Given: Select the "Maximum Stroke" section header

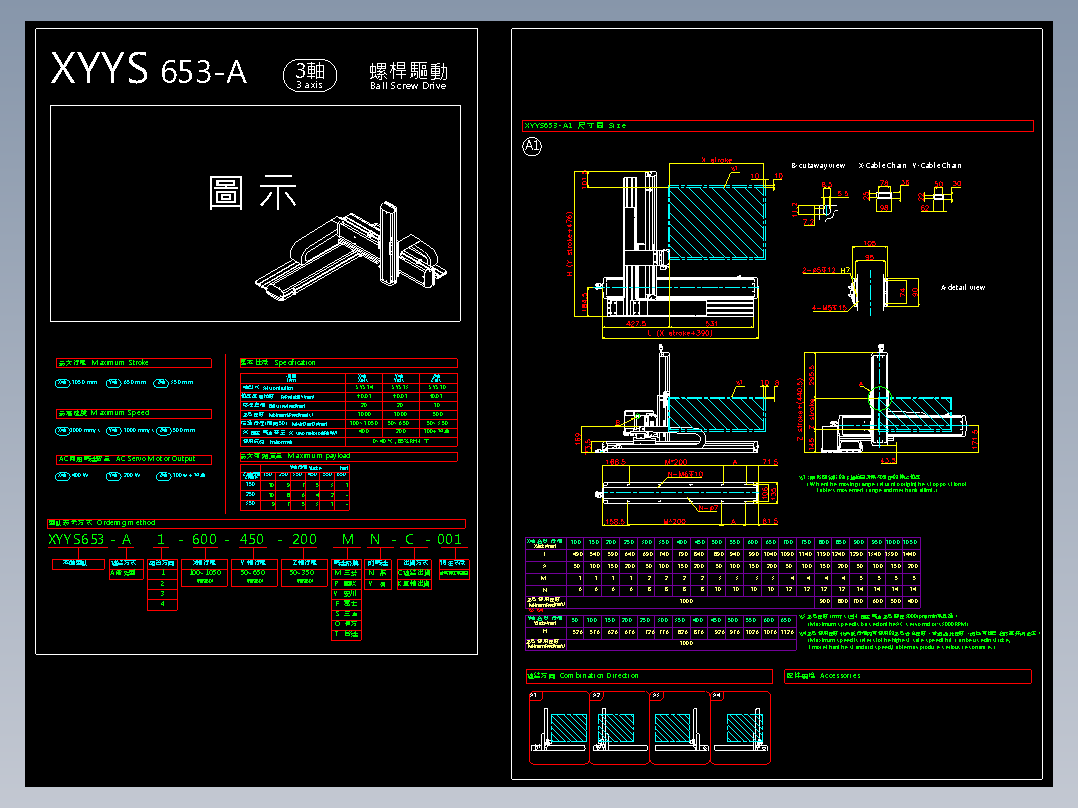Looking at the screenshot, I should 133,362.
